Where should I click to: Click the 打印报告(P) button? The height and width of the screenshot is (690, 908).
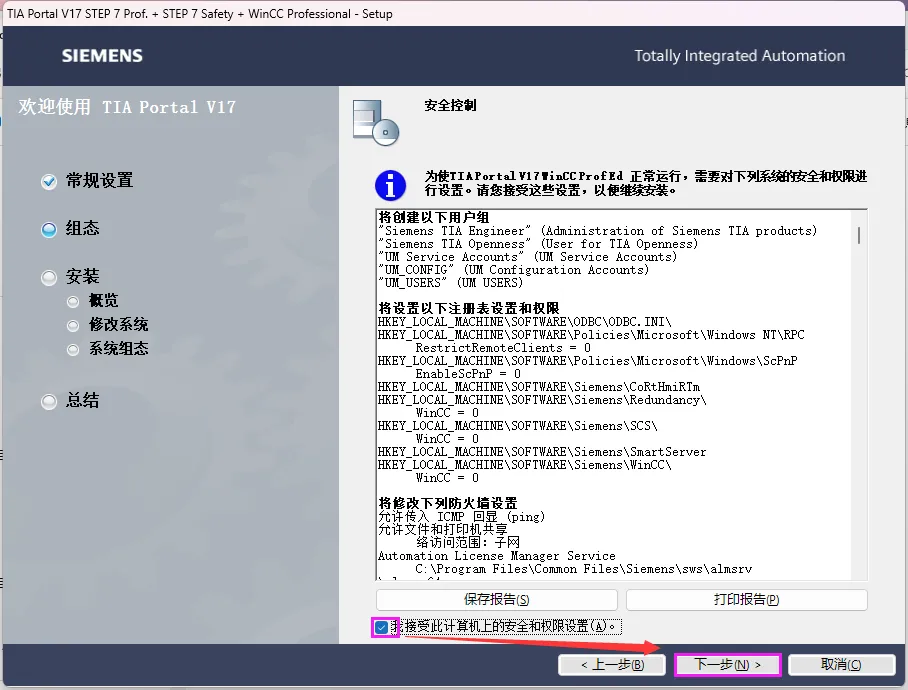[746, 600]
